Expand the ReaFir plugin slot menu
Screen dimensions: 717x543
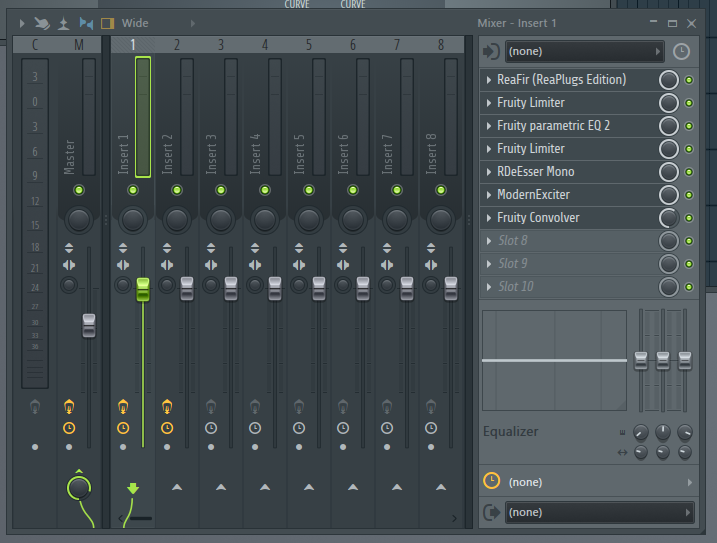pyautogui.click(x=489, y=80)
